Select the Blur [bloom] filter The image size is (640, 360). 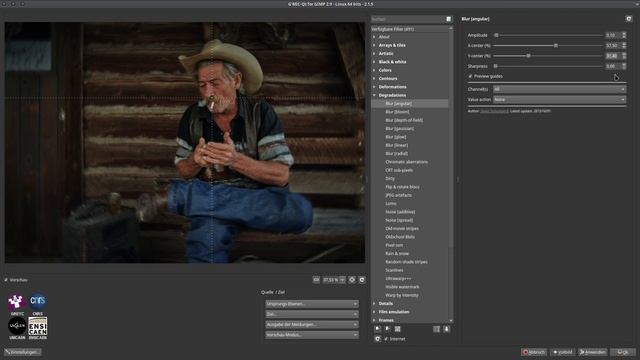pos(397,112)
